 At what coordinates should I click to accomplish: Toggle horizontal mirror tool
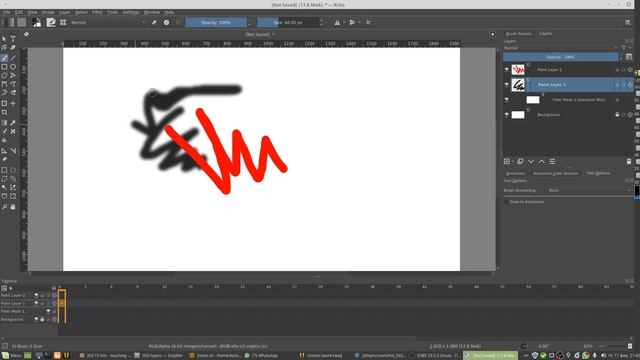pos(337,22)
